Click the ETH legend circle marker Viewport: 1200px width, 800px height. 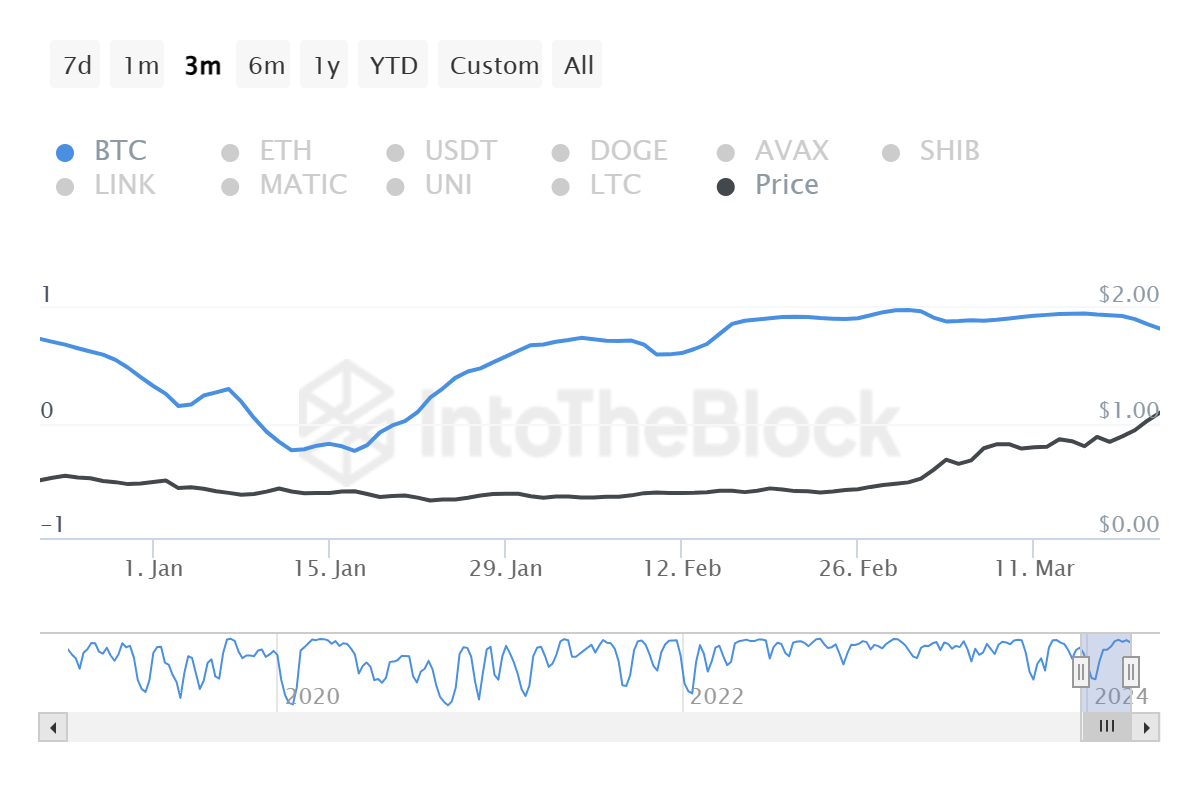[x=230, y=153]
